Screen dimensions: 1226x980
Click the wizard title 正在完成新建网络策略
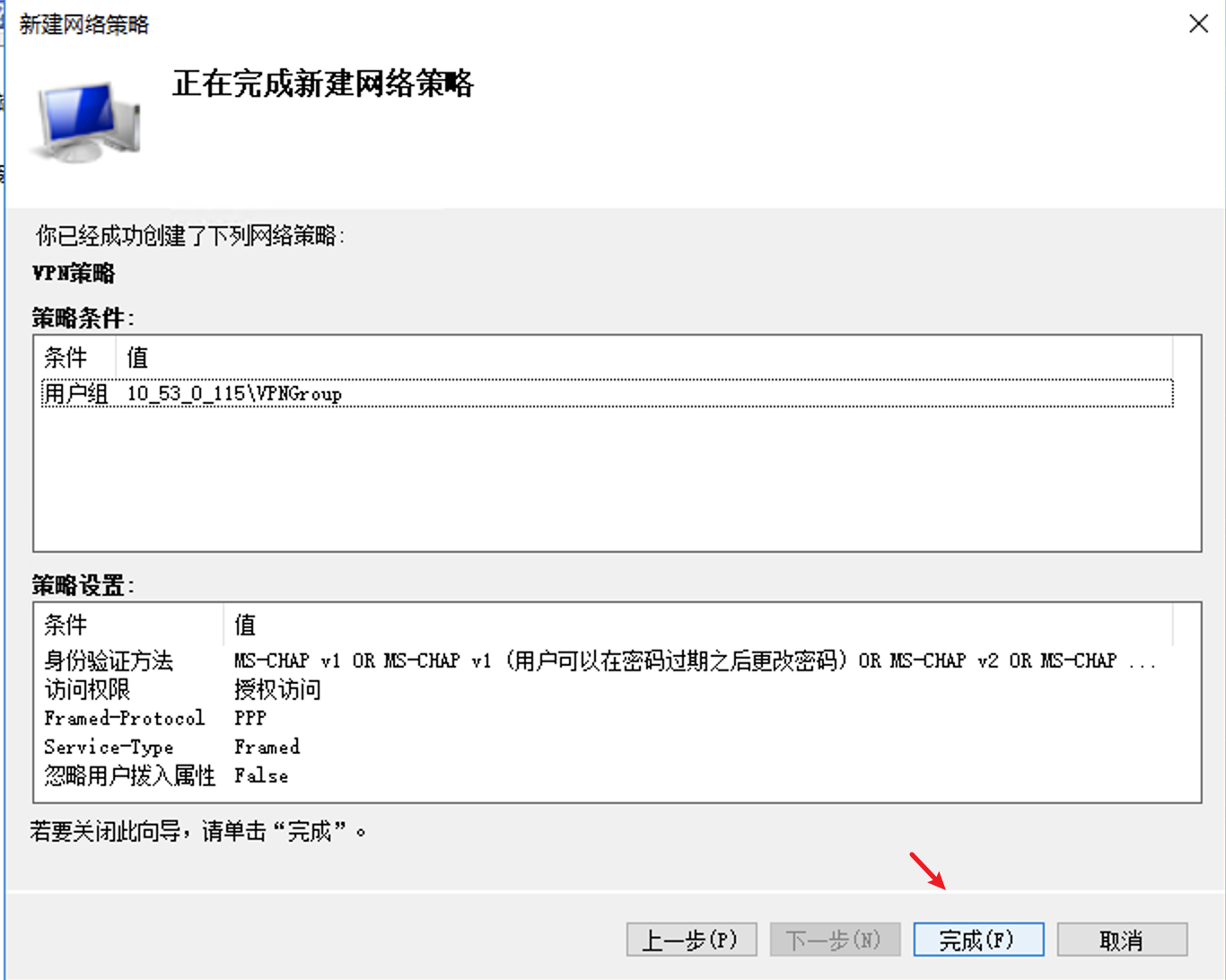point(323,86)
